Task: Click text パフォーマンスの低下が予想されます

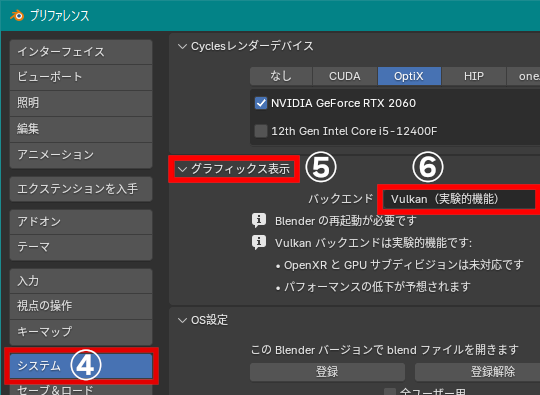Action: (377, 287)
